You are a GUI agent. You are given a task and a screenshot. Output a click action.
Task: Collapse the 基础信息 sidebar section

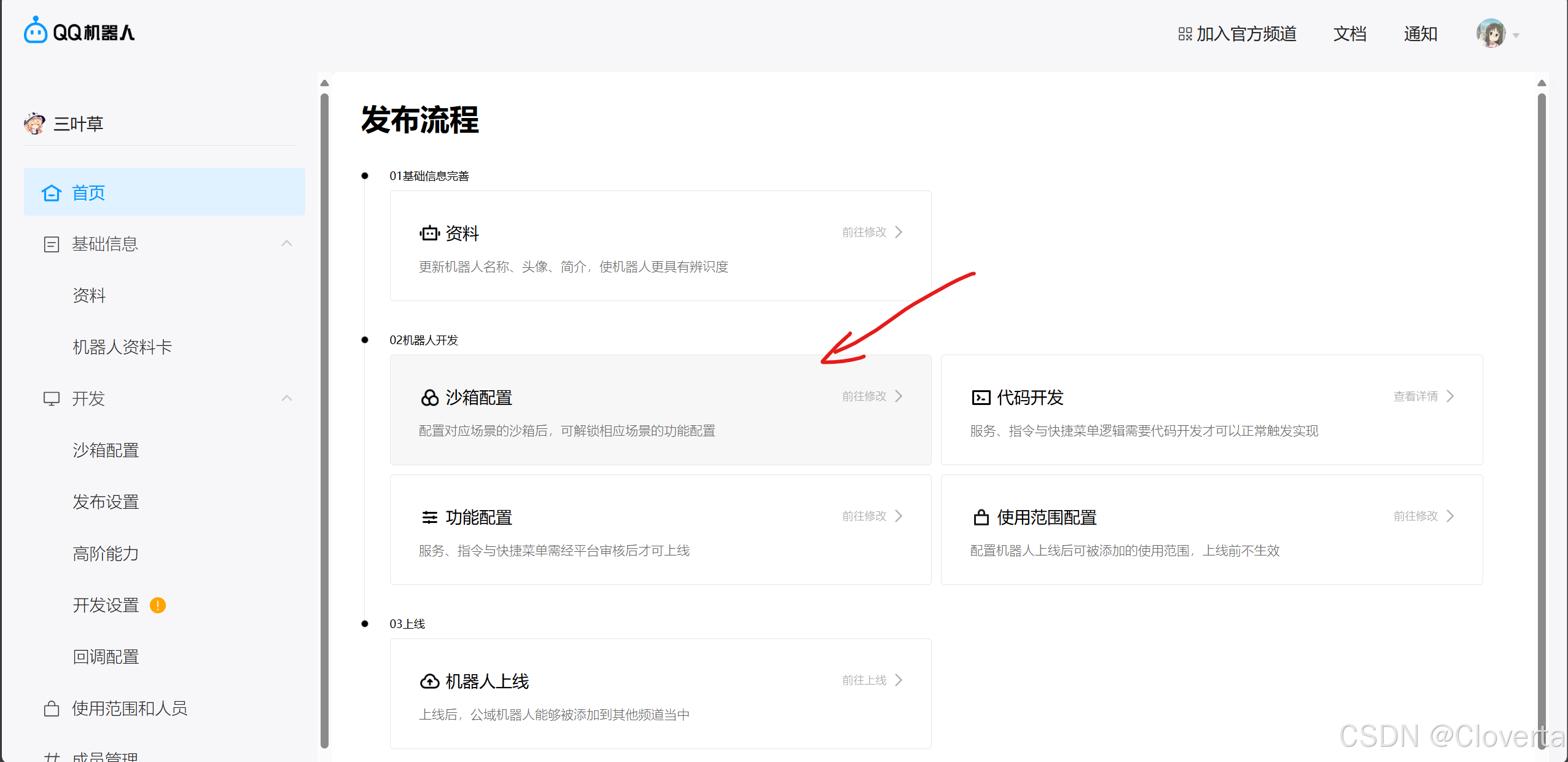coord(286,244)
